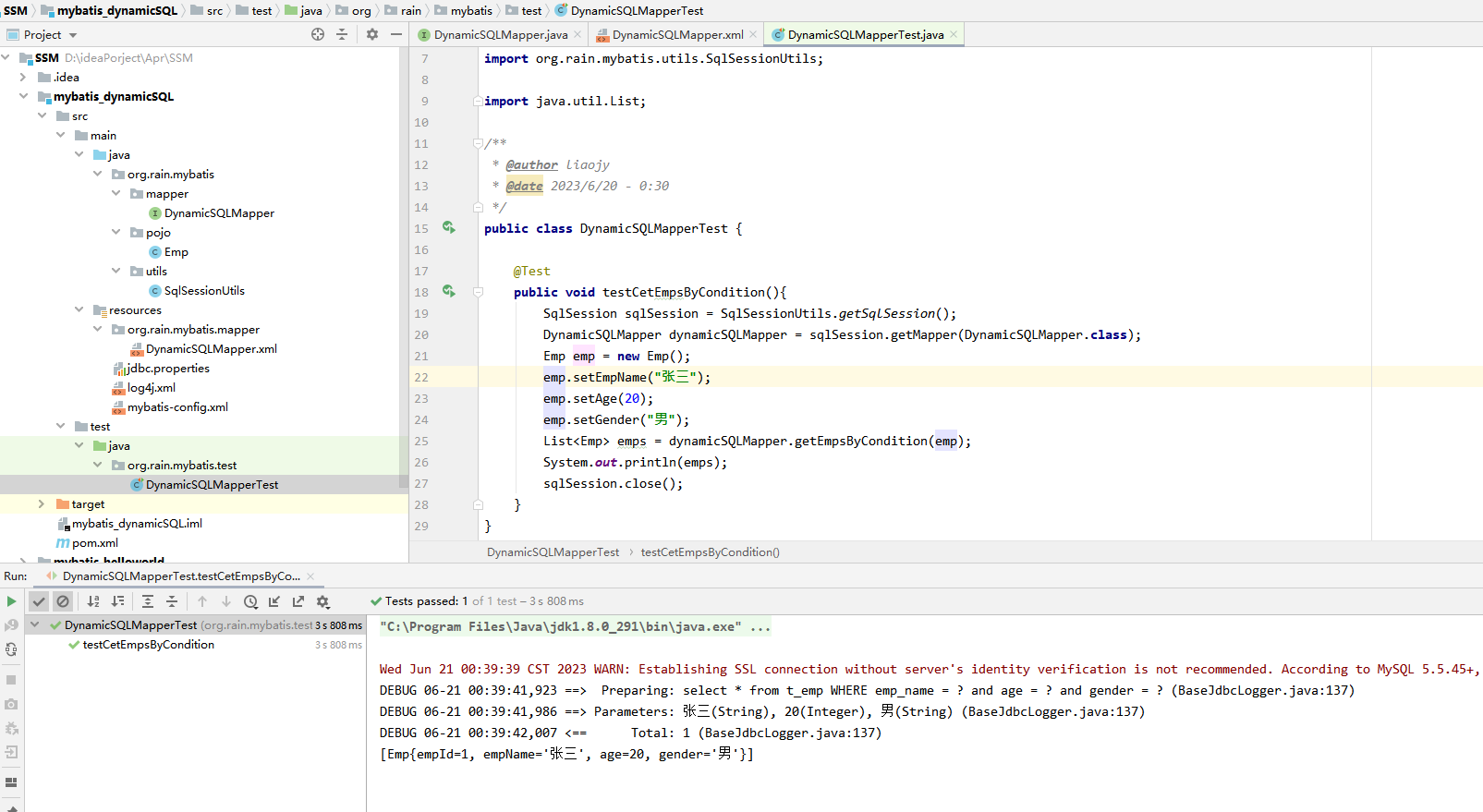Collapse the mybatis_dynamicSQL module node
The height and width of the screenshot is (812, 1483).
23,96
